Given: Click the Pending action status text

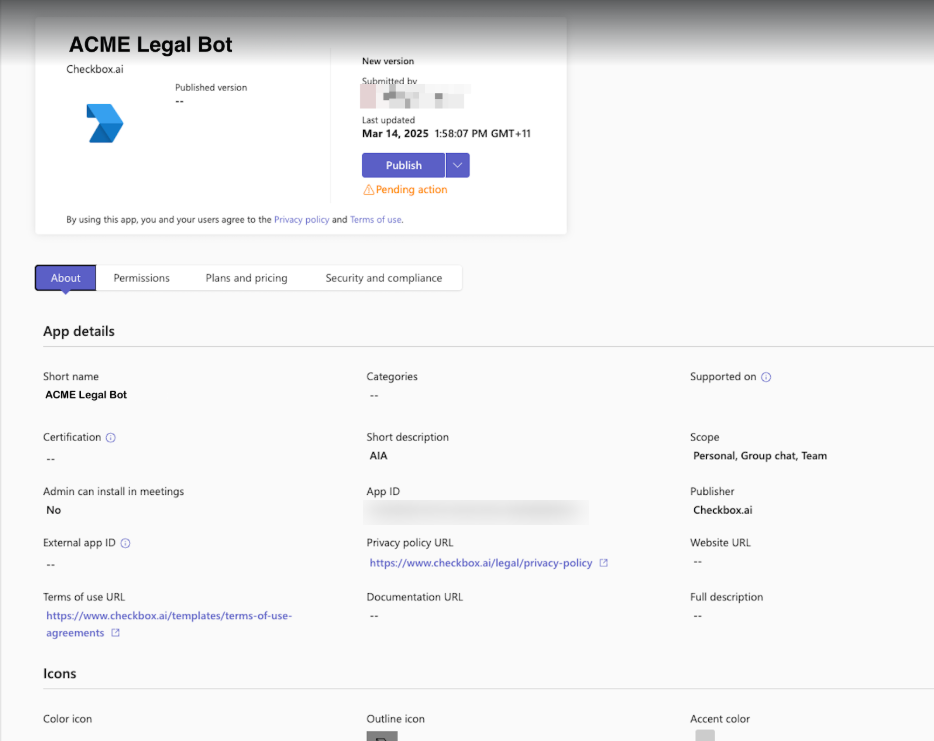Looking at the screenshot, I should pyautogui.click(x=412, y=189).
